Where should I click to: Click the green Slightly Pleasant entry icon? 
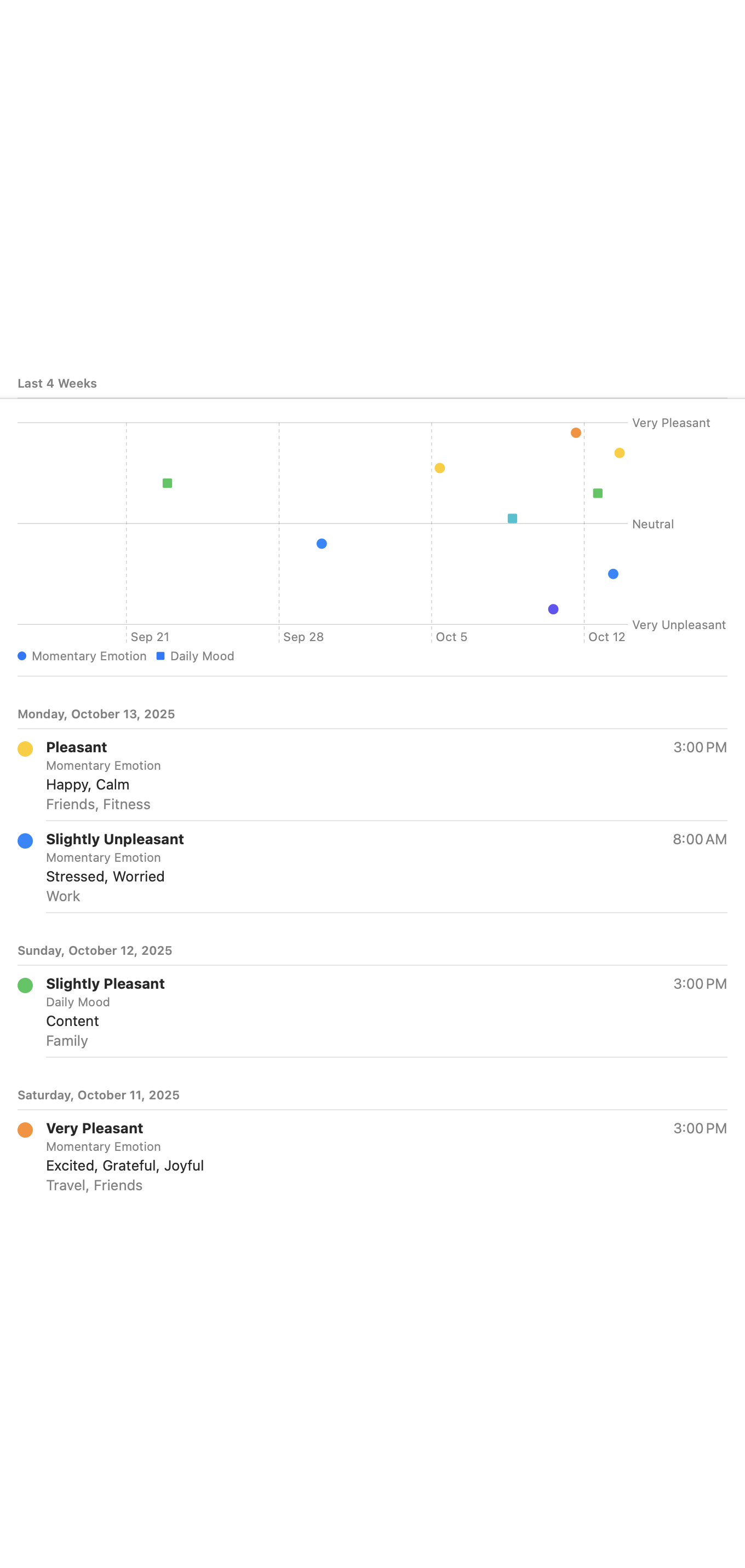click(25, 985)
